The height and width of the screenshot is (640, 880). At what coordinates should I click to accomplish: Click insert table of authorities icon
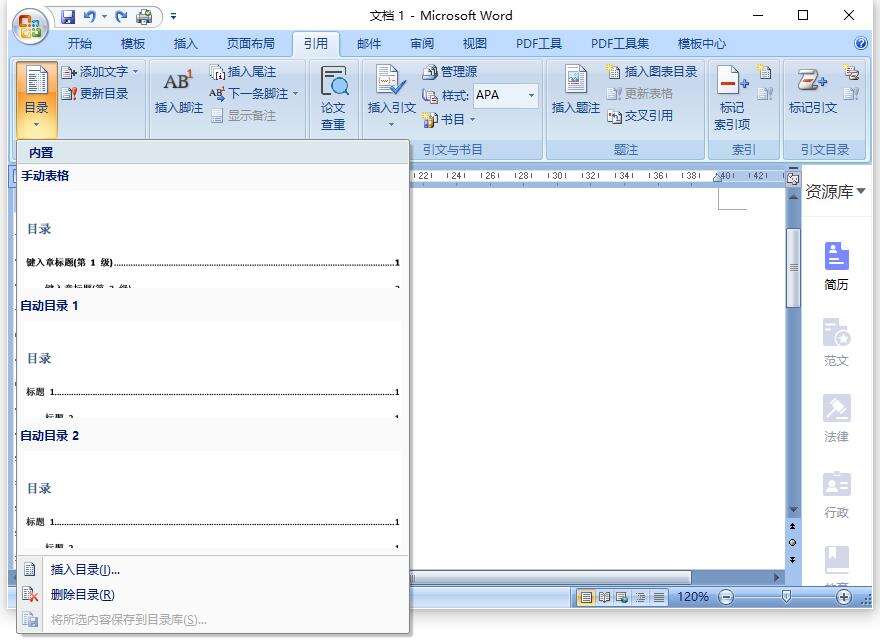pos(851,72)
